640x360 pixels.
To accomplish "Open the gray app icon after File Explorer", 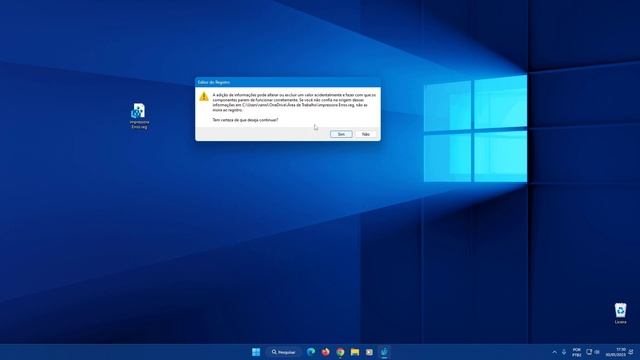I will click(x=369, y=352).
